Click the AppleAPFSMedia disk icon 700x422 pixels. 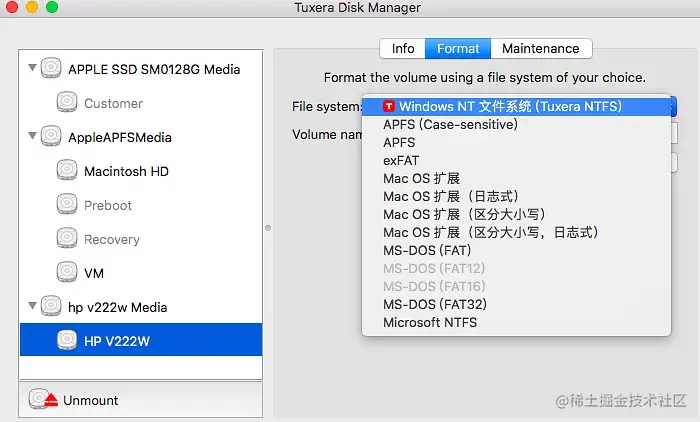click(51, 136)
